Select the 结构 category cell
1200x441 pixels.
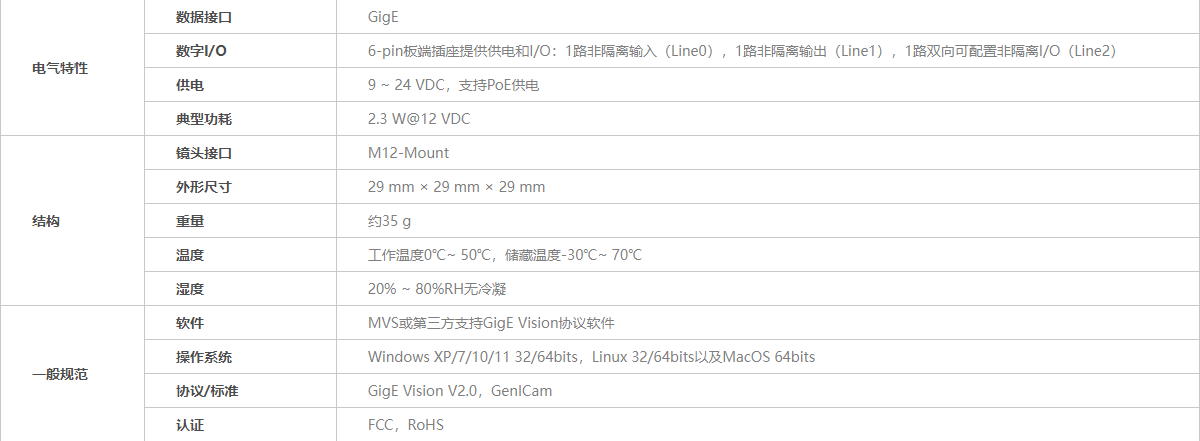46,221
